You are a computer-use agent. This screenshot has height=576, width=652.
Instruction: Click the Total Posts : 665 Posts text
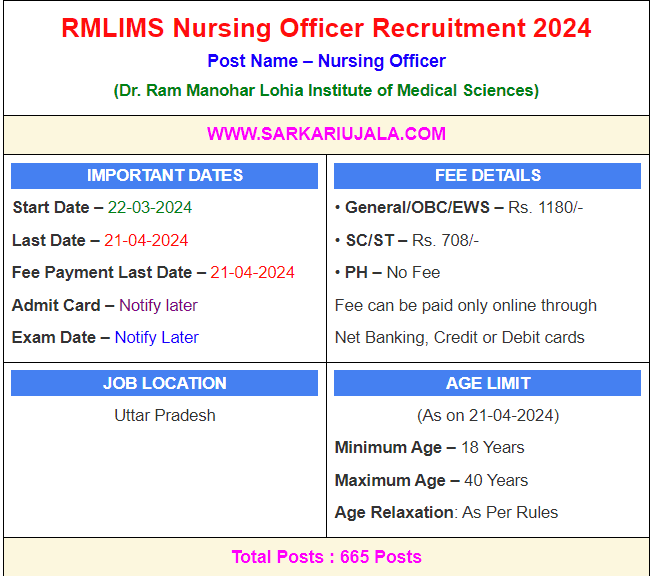click(326, 557)
